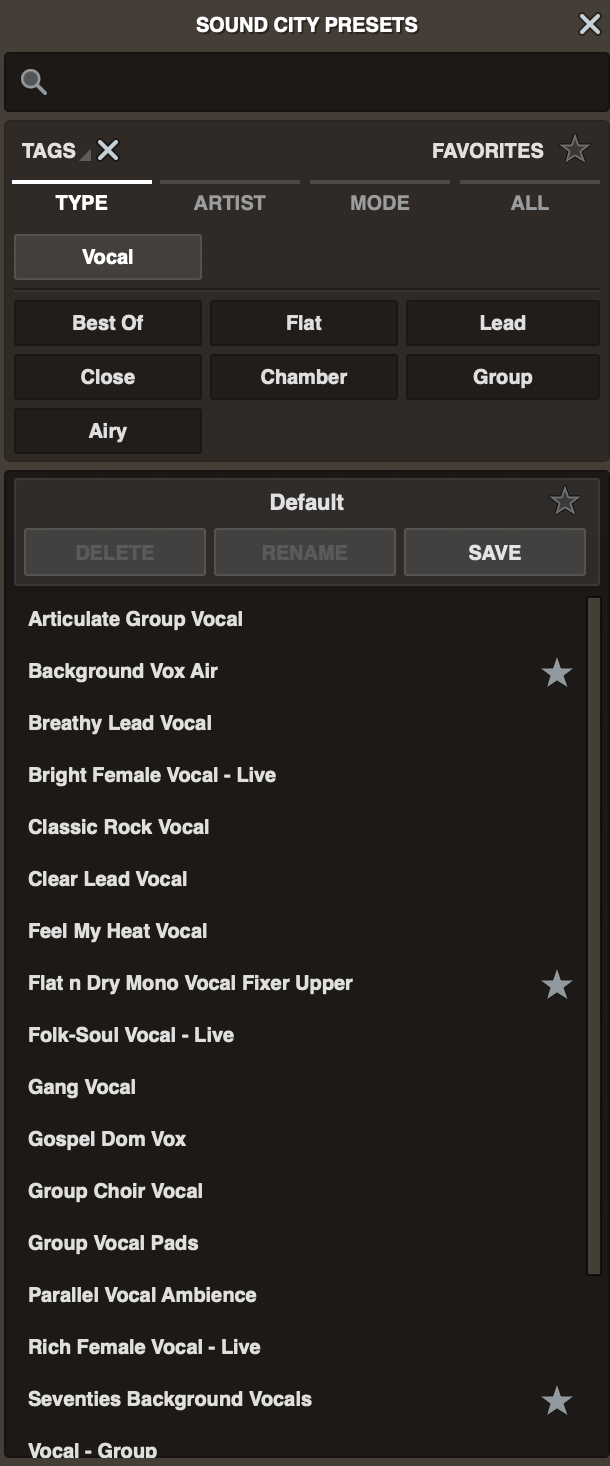Toggle the Favorites star filter
This screenshot has height=1466, width=610.
tap(575, 150)
